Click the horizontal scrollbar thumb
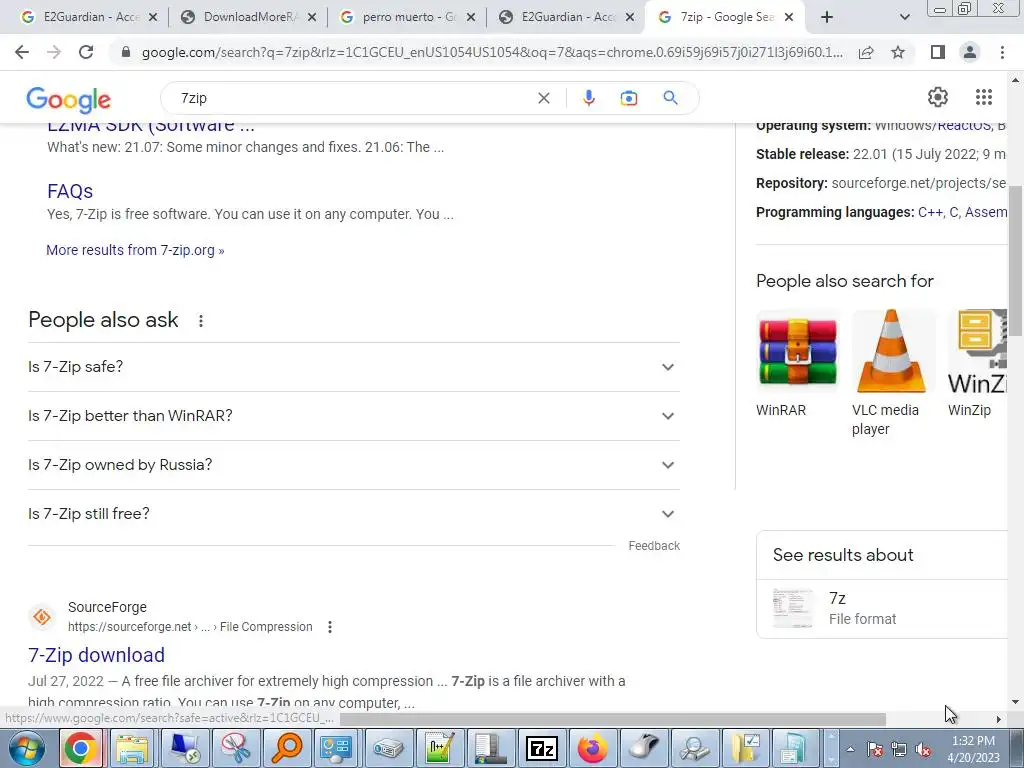1024x768 pixels. coord(613,719)
